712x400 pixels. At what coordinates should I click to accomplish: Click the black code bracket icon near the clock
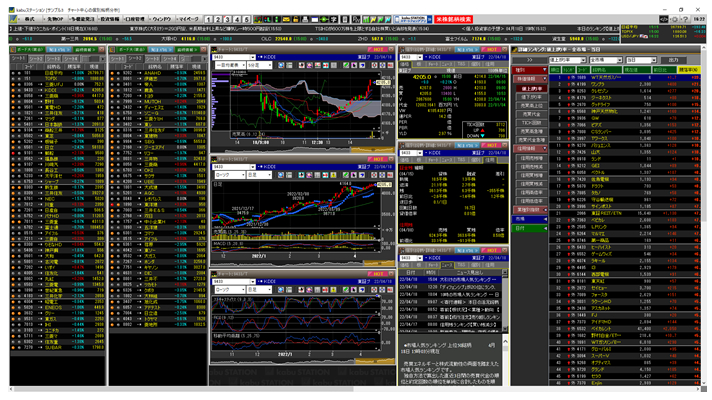click(x=664, y=19)
